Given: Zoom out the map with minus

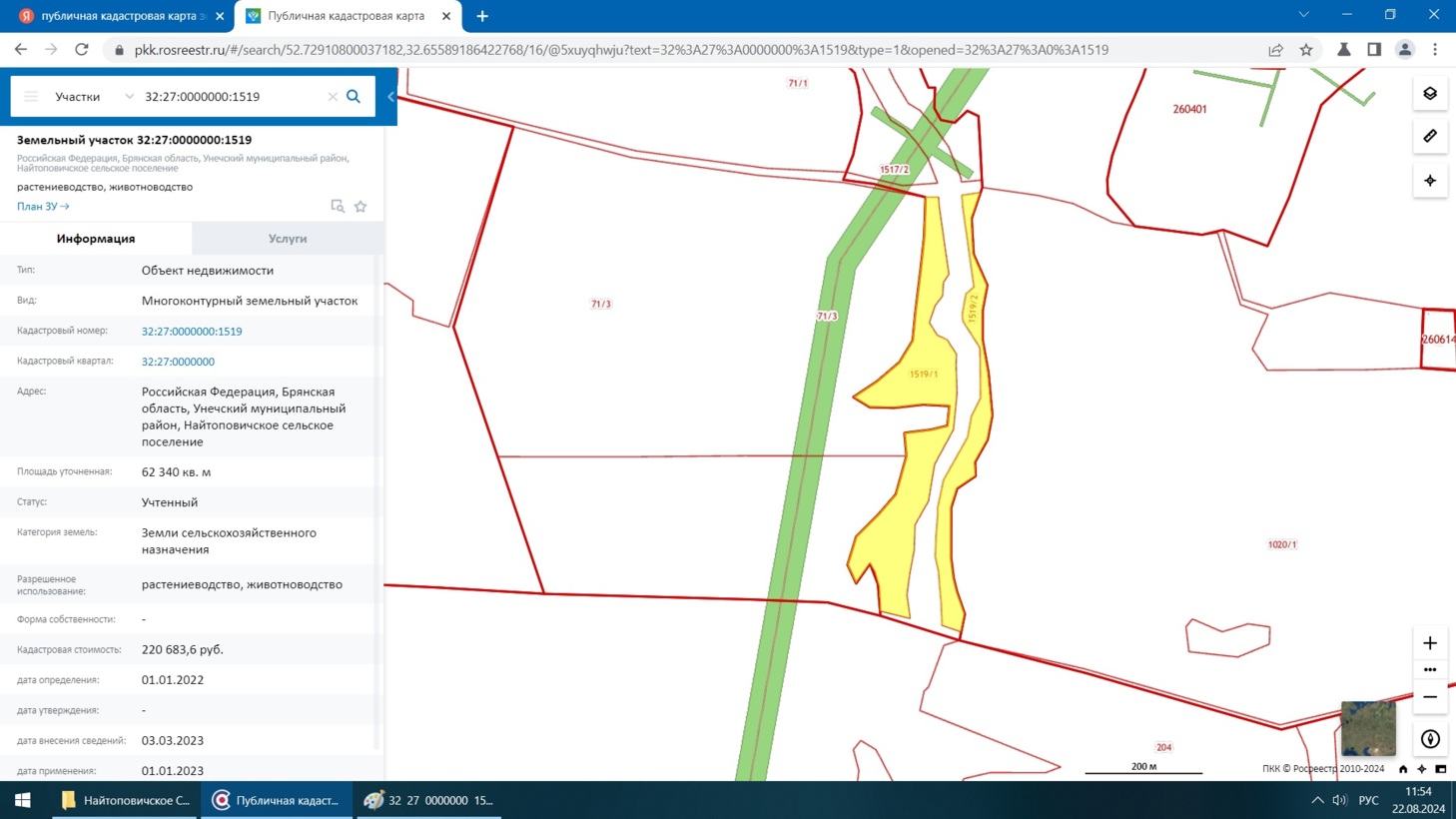Looking at the screenshot, I should point(1430,697).
